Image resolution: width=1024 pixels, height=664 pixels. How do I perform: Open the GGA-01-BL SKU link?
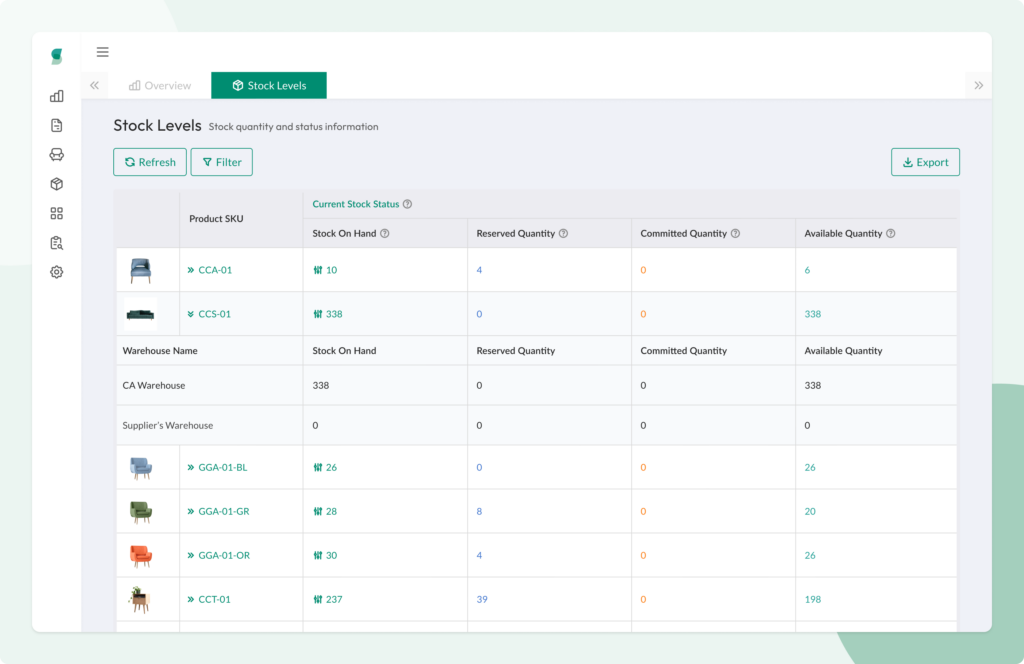tap(223, 467)
